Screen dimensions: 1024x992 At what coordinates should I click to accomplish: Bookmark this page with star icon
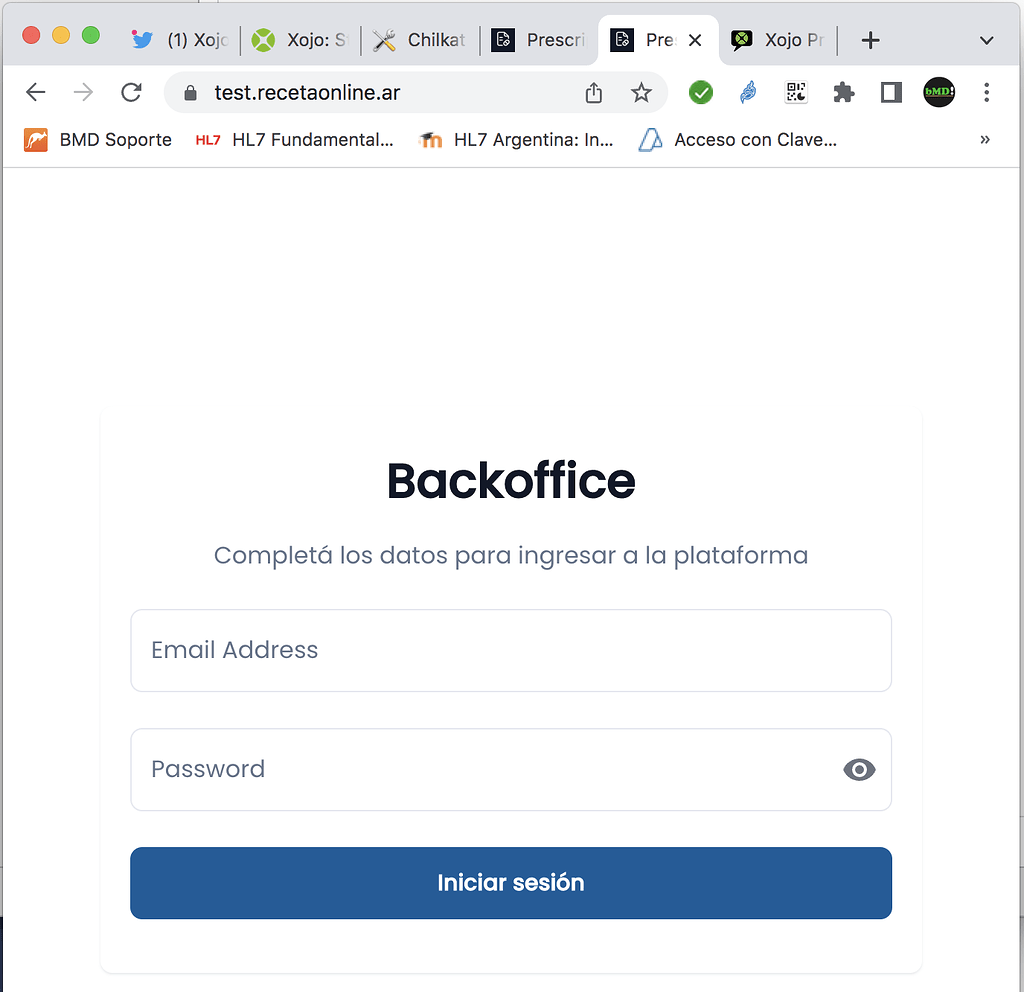641,93
